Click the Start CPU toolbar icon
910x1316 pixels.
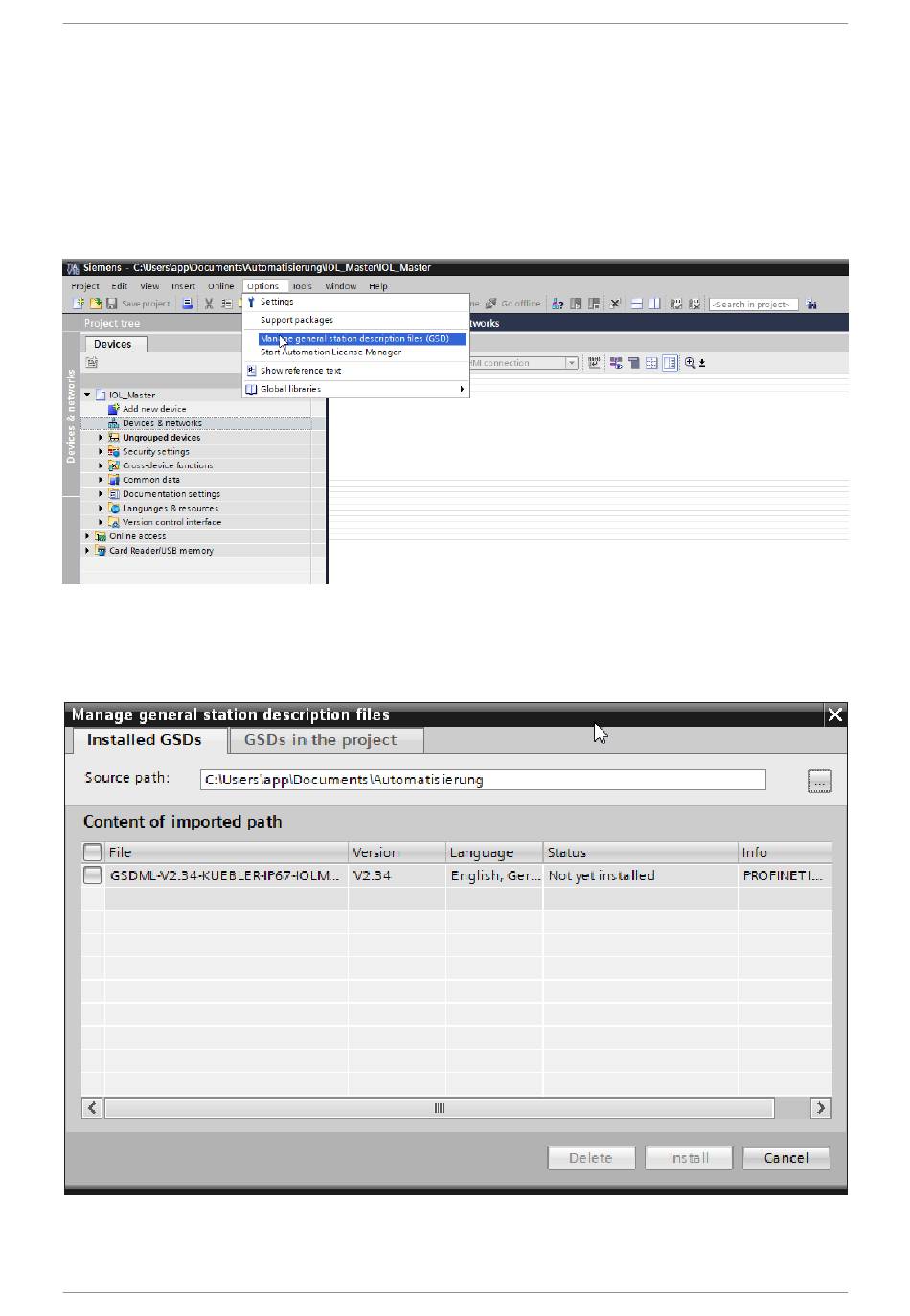pos(576,304)
